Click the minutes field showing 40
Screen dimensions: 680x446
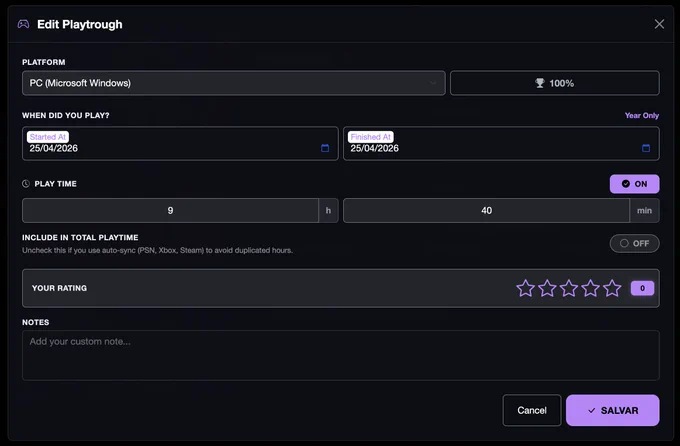pyautogui.click(x=486, y=210)
